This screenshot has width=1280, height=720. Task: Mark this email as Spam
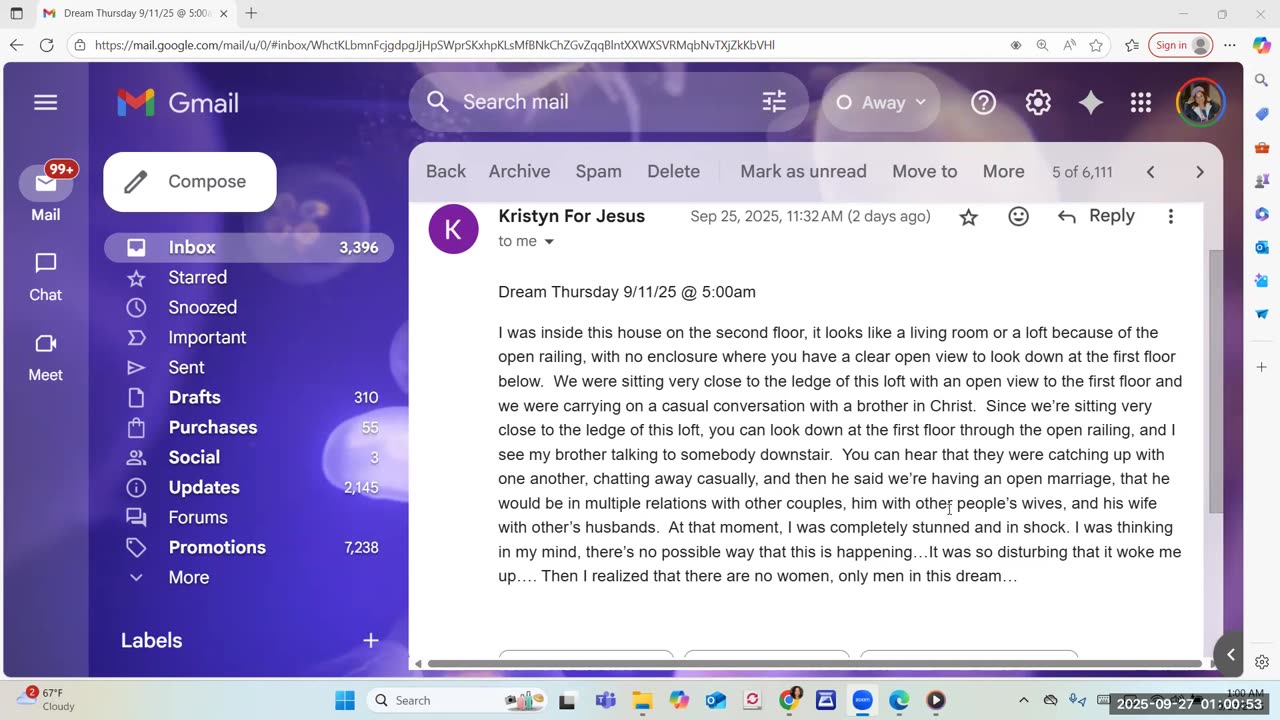point(598,171)
